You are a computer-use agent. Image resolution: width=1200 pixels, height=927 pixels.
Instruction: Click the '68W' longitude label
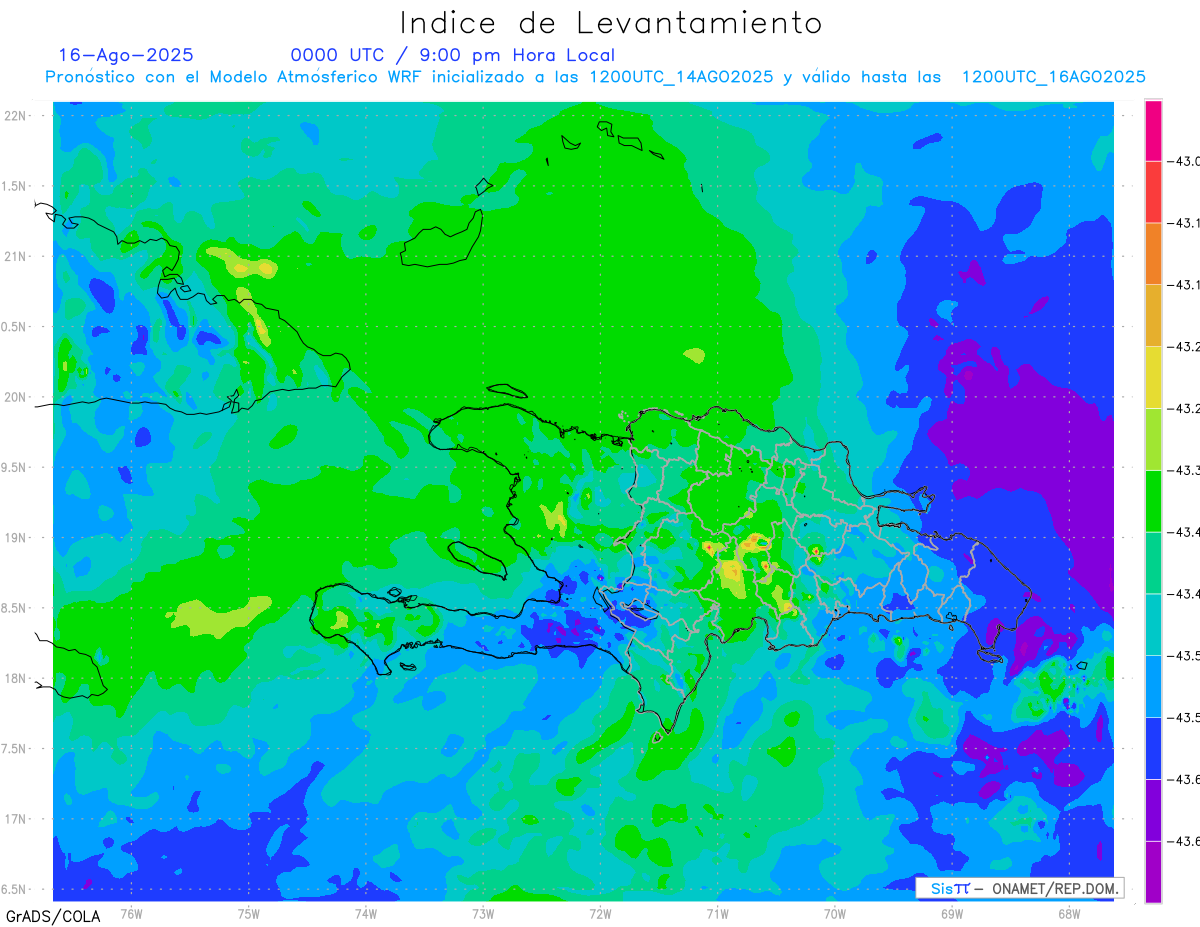(x=1069, y=913)
